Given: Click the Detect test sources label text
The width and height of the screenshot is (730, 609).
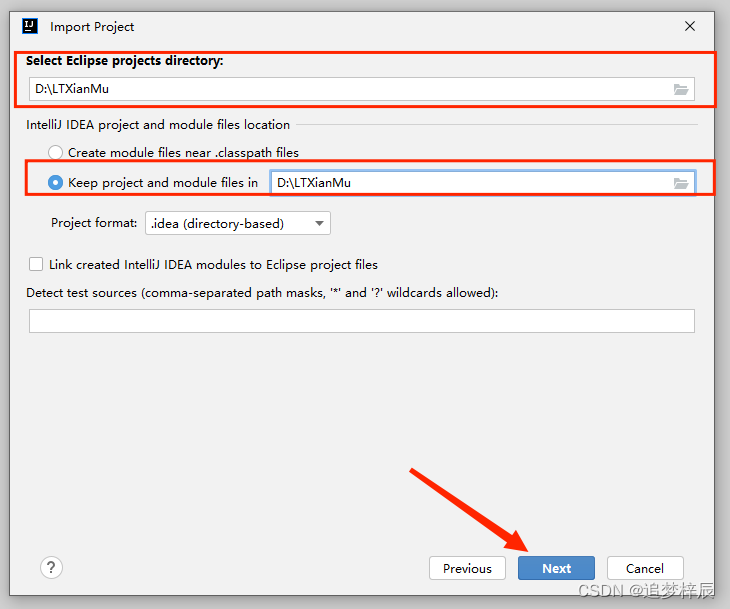Looking at the screenshot, I should click(262, 292).
